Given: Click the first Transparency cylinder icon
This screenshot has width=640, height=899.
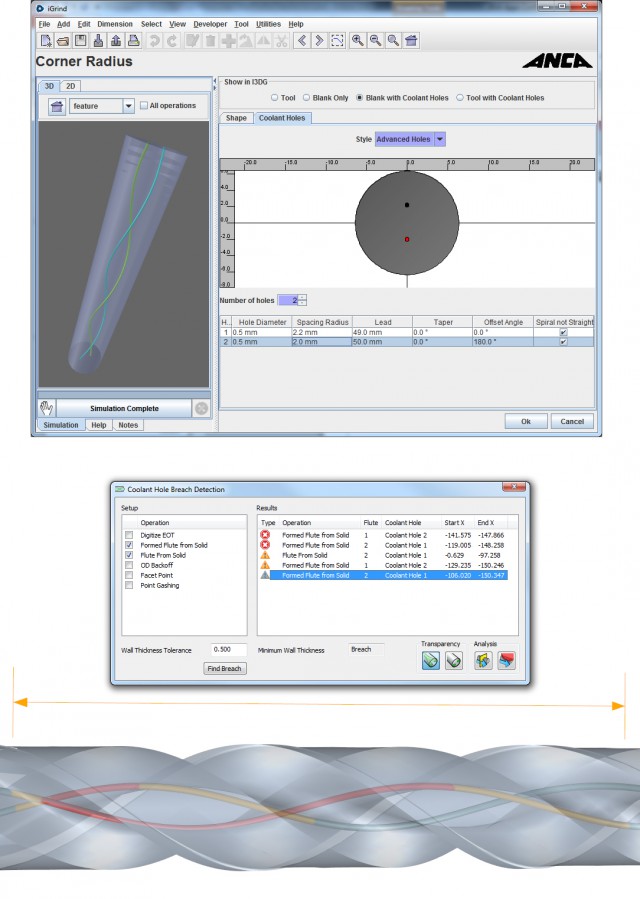Looking at the screenshot, I should (431, 660).
